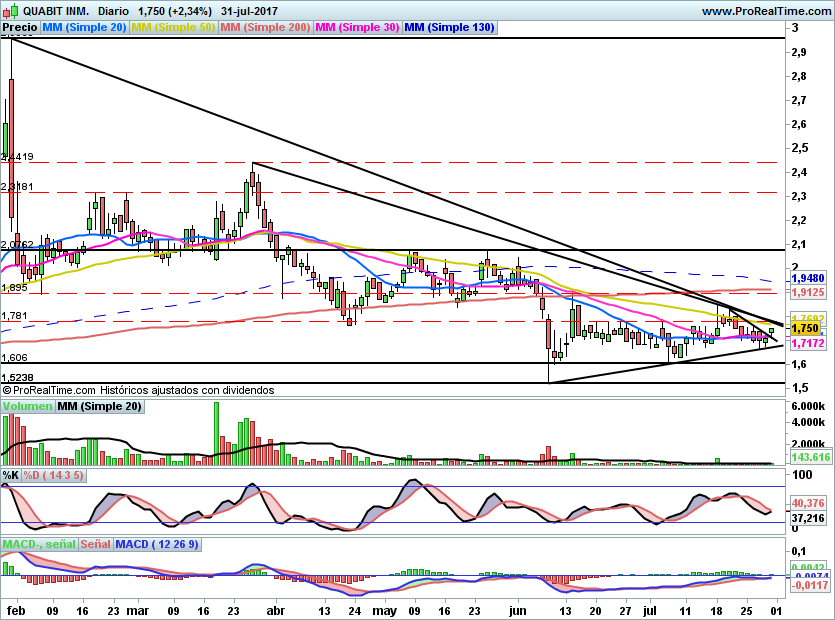Select the MM (Simple 130) dark blue label
The width and height of the screenshot is (835, 620).
450,27
